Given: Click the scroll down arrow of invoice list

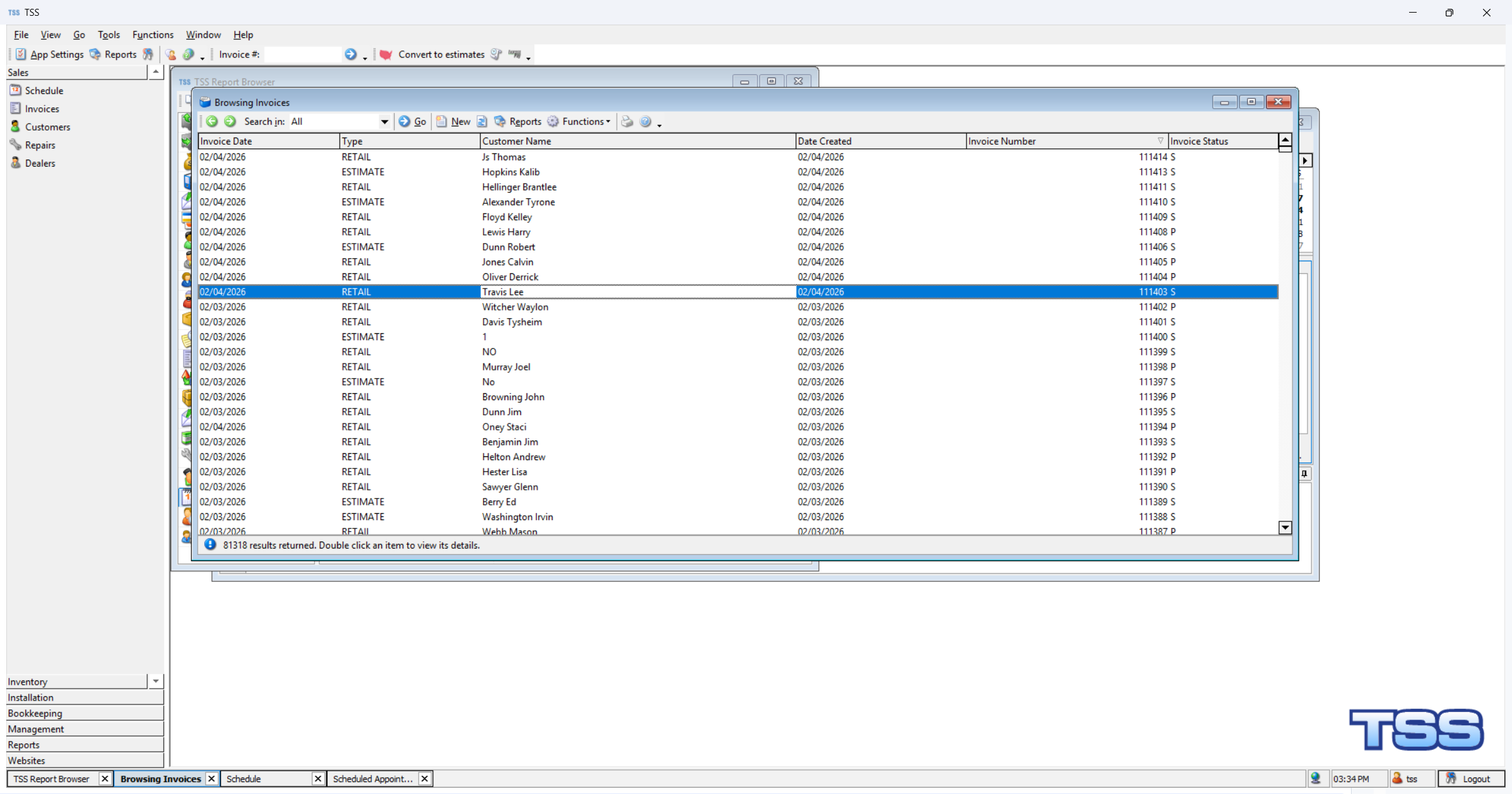Looking at the screenshot, I should pyautogui.click(x=1285, y=528).
